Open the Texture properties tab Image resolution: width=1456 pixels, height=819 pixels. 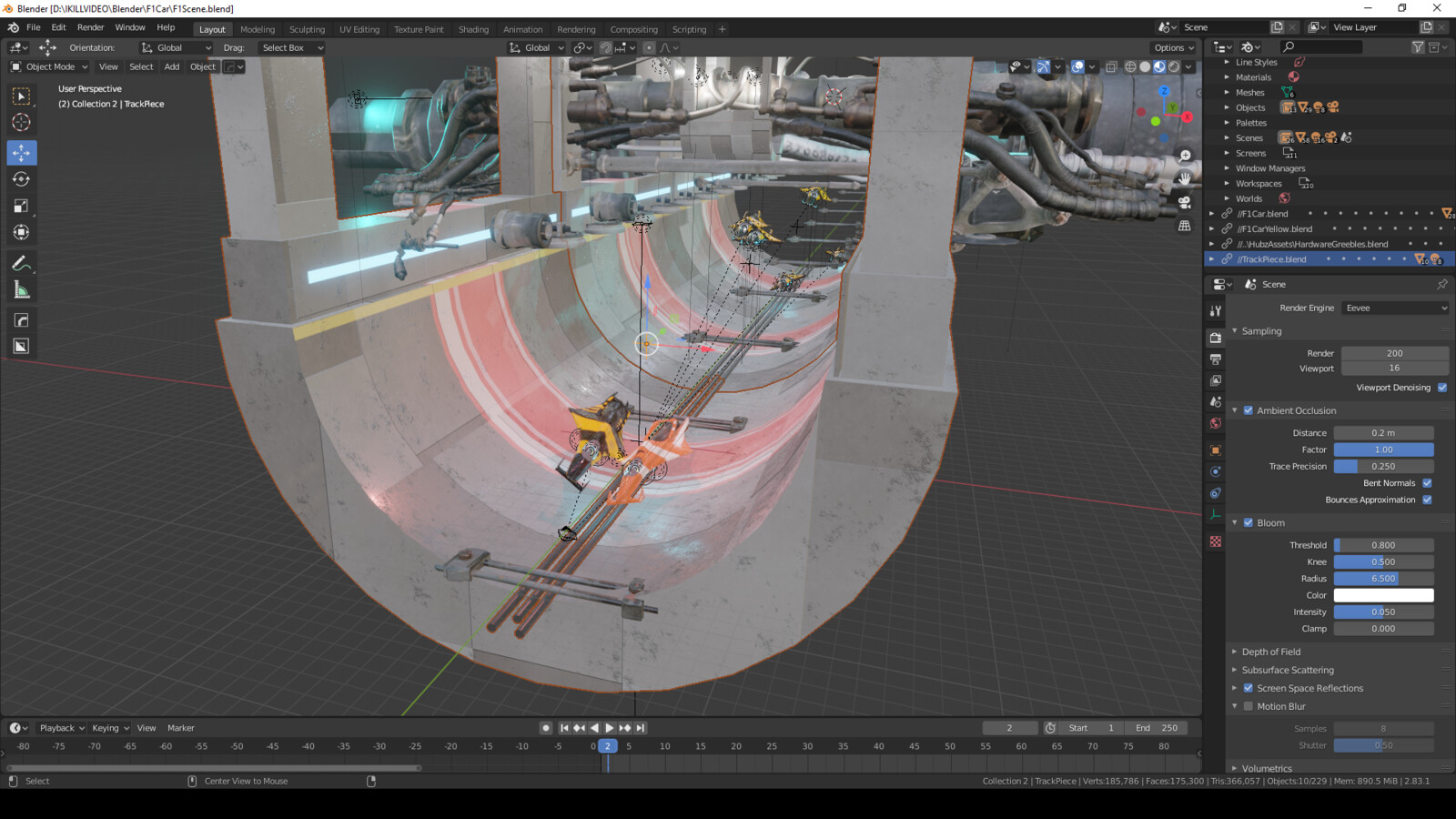click(1216, 541)
